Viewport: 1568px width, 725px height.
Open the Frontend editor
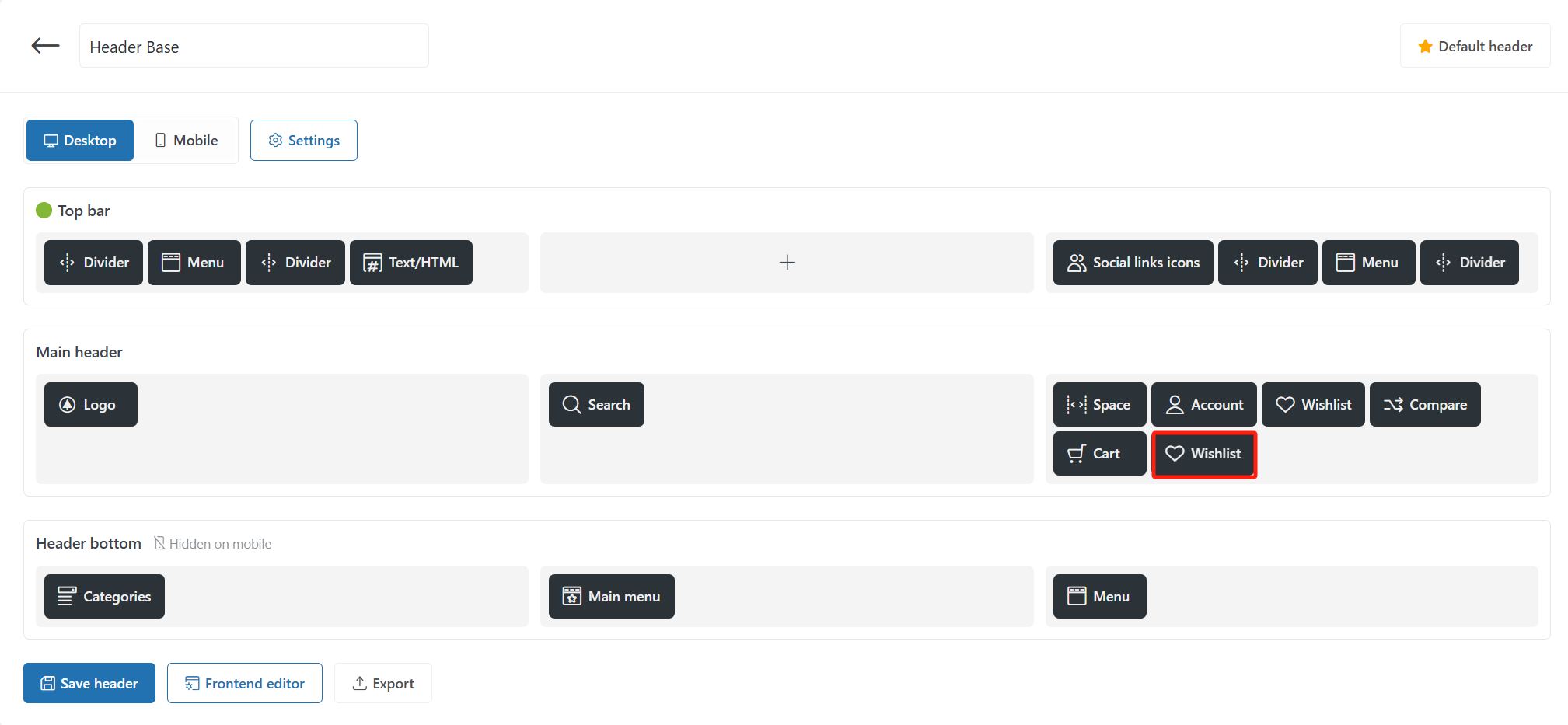(x=245, y=684)
